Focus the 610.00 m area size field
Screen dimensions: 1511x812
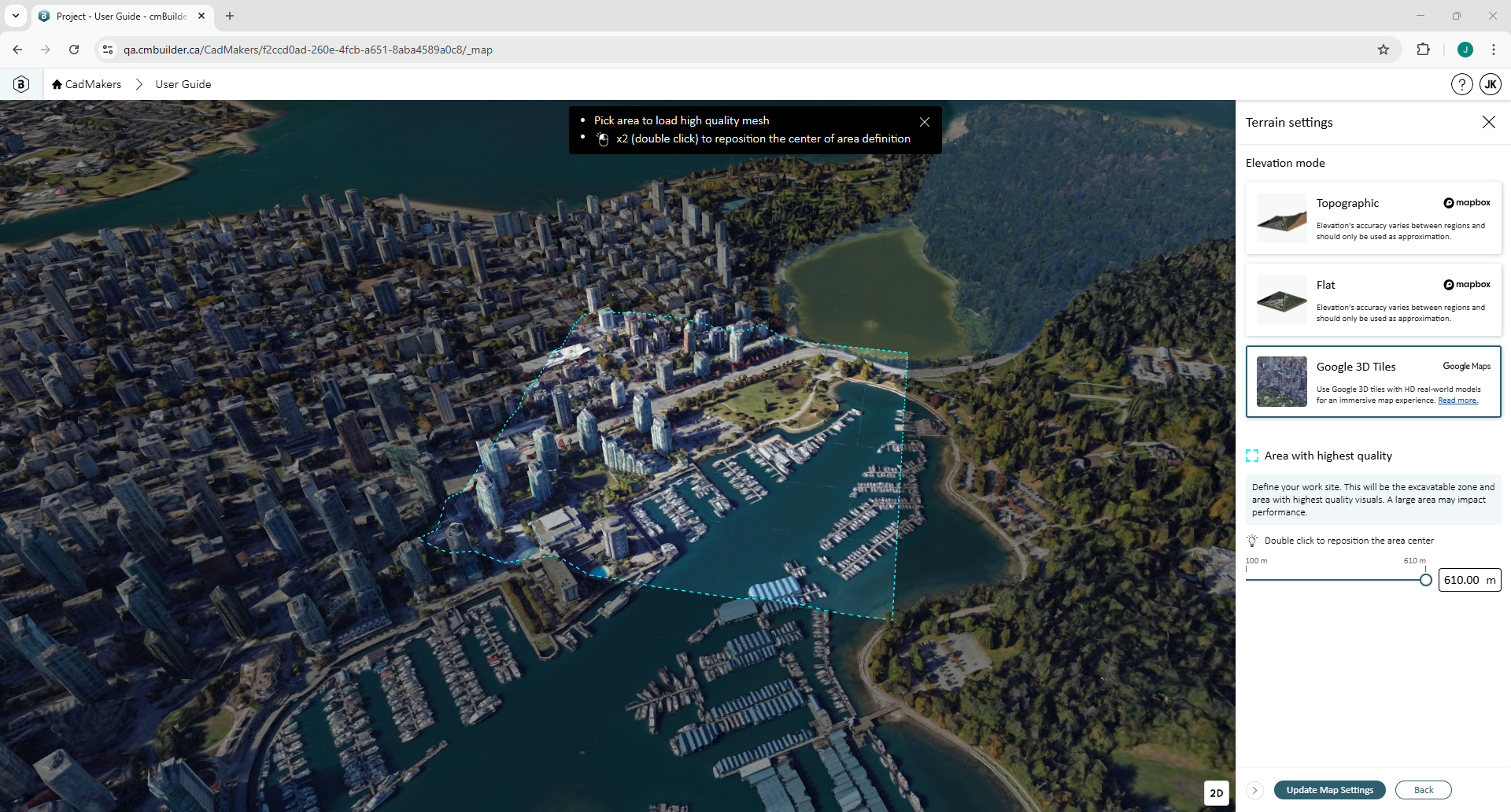1469,580
